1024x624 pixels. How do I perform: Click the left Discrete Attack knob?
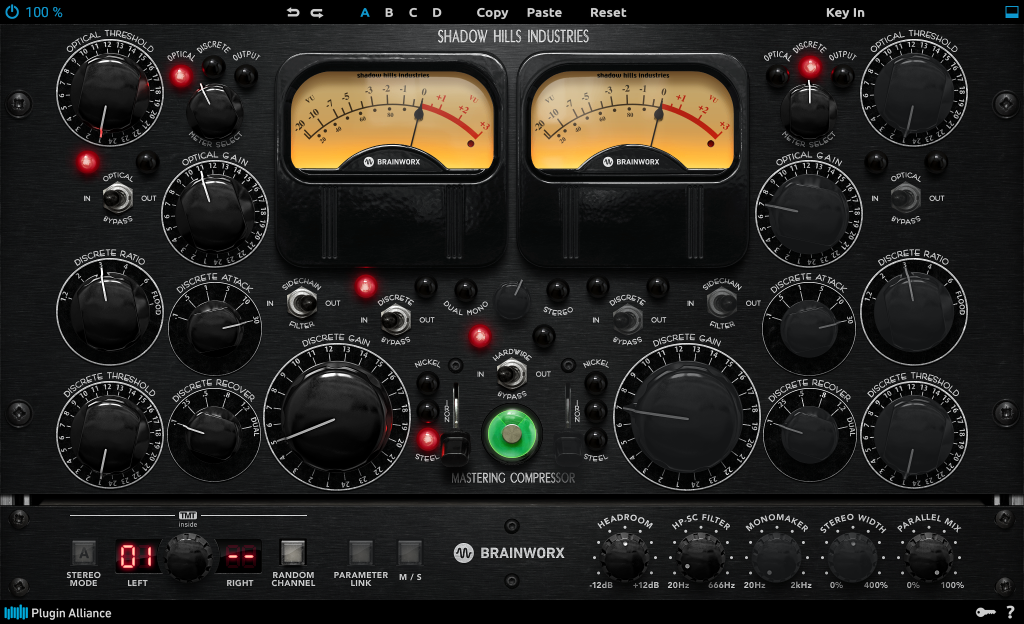(x=214, y=328)
